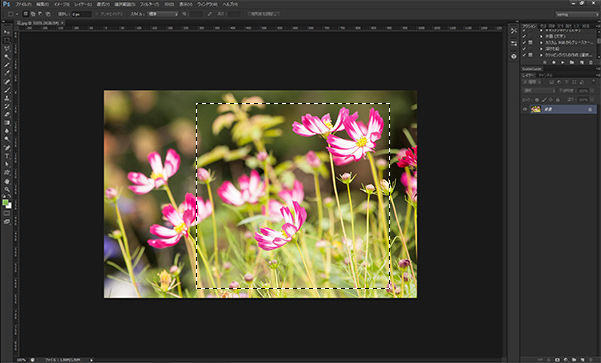The height and width of the screenshot is (363, 601).
Task: Toggle checkmark of first visible action set
Action: [524, 31]
